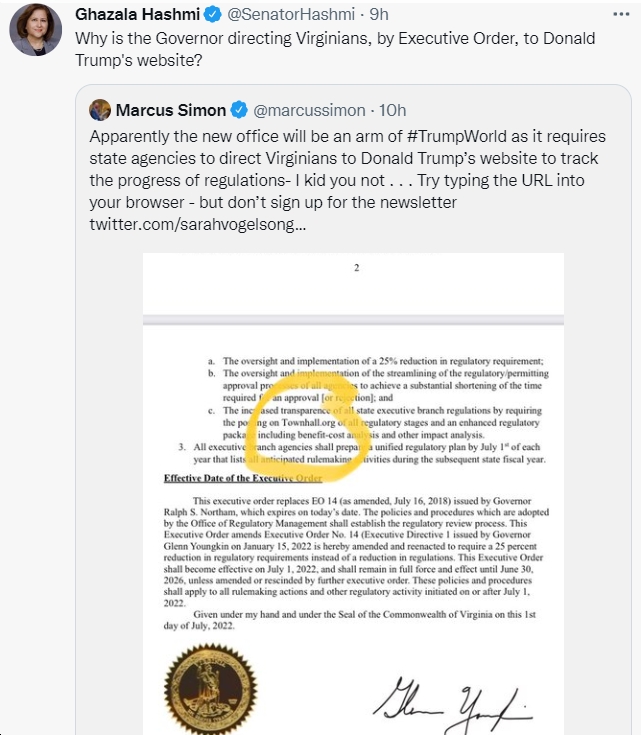Viewport: 641px width, 735px height.
Task: Click the gold Commonwealth seal in the image
Action: pos(211,689)
